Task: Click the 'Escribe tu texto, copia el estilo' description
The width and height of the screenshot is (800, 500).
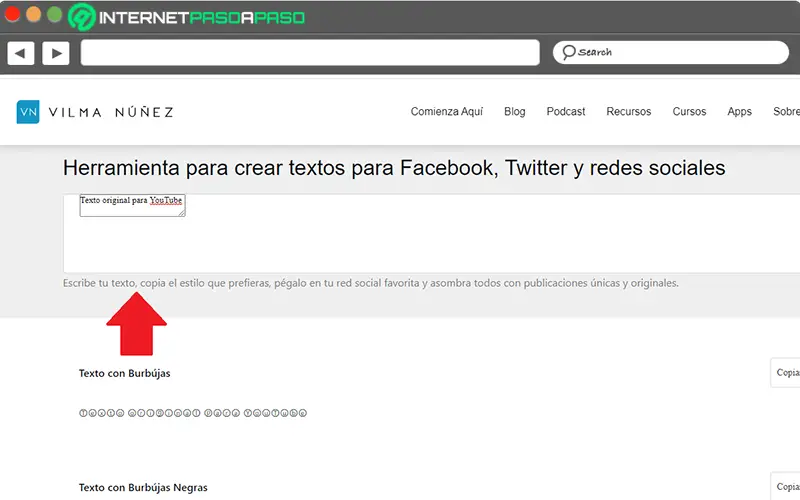Action: pos(371,283)
